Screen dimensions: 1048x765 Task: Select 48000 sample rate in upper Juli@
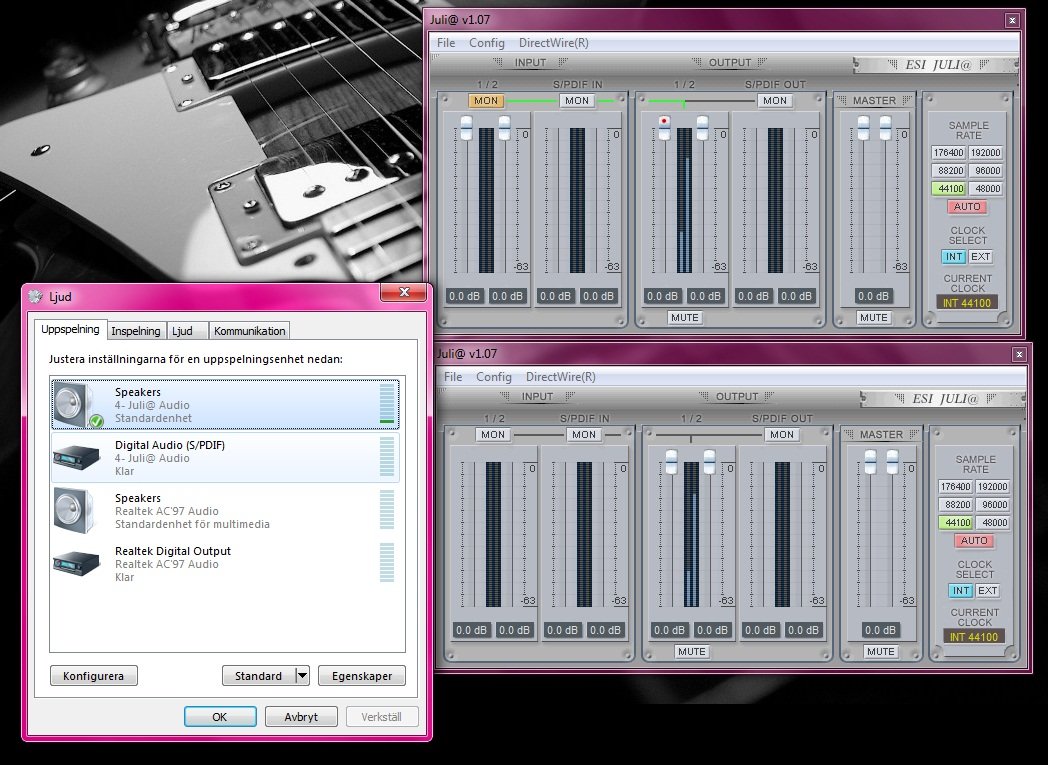click(x=986, y=188)
